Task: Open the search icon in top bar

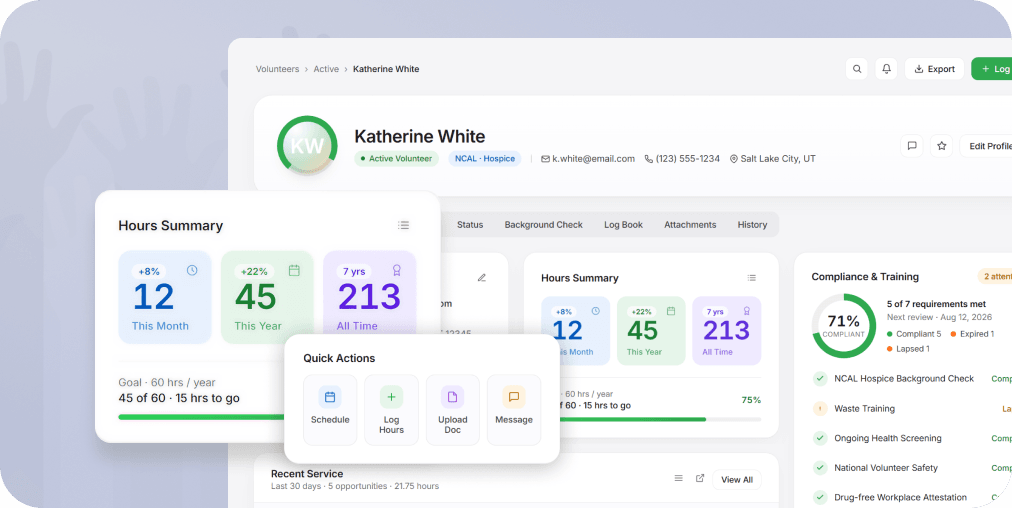Action: tap(856, 69)
